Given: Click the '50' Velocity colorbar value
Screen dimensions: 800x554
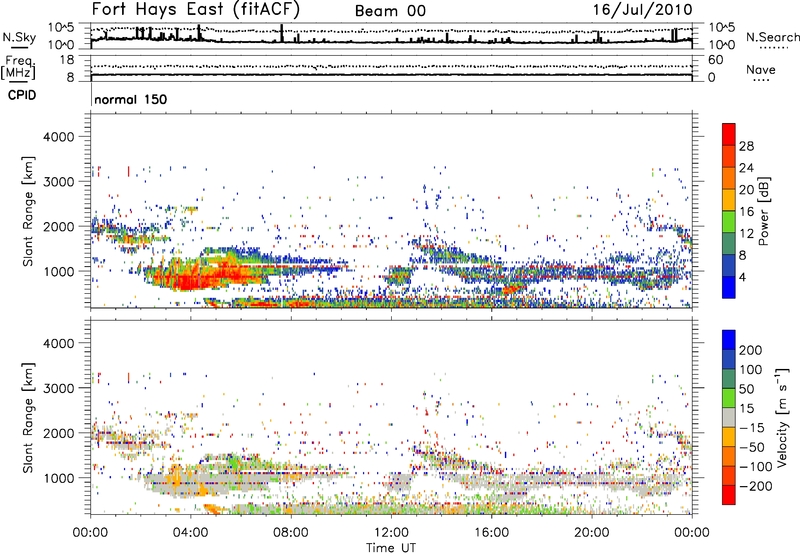Looking at the screenshot, I should click(746, 389).
